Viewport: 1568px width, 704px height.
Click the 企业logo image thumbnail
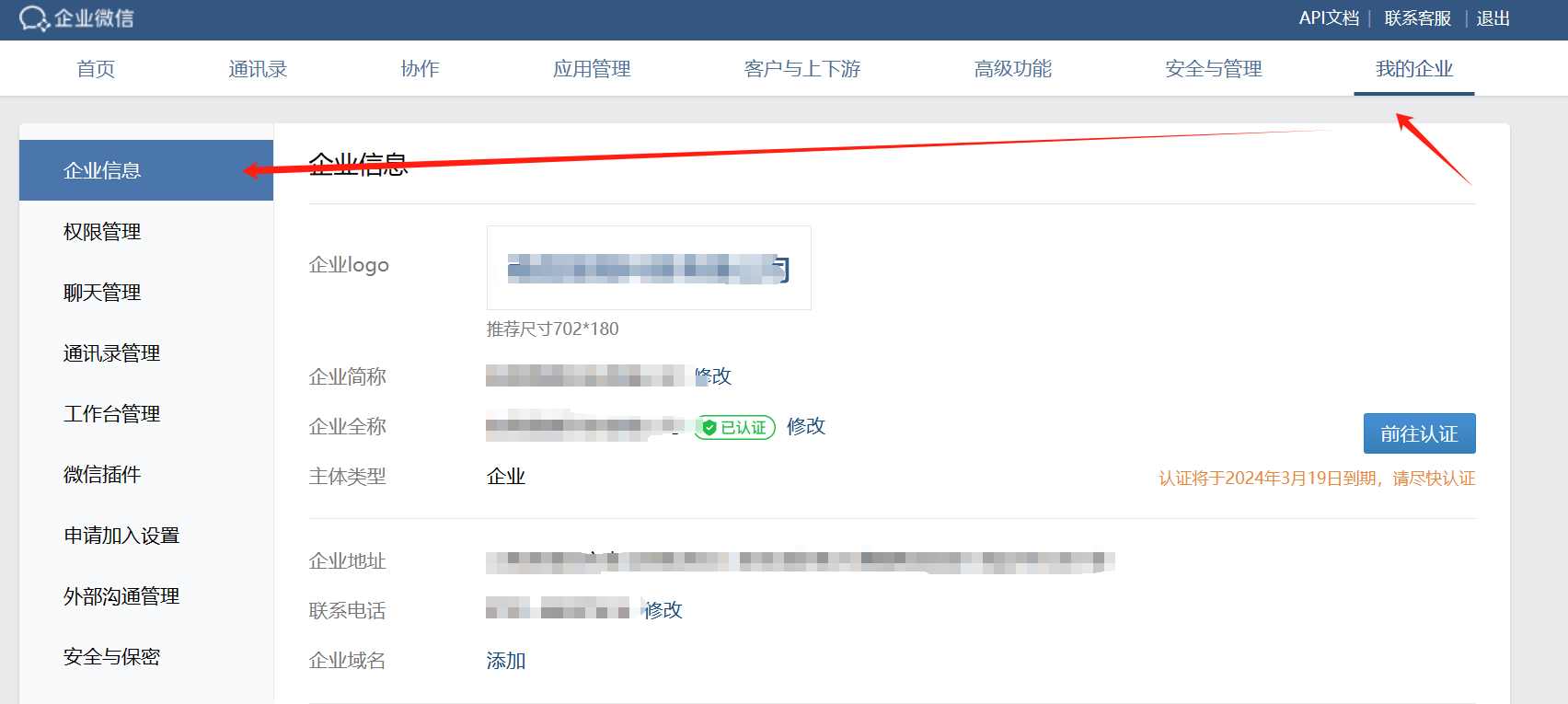649,268
